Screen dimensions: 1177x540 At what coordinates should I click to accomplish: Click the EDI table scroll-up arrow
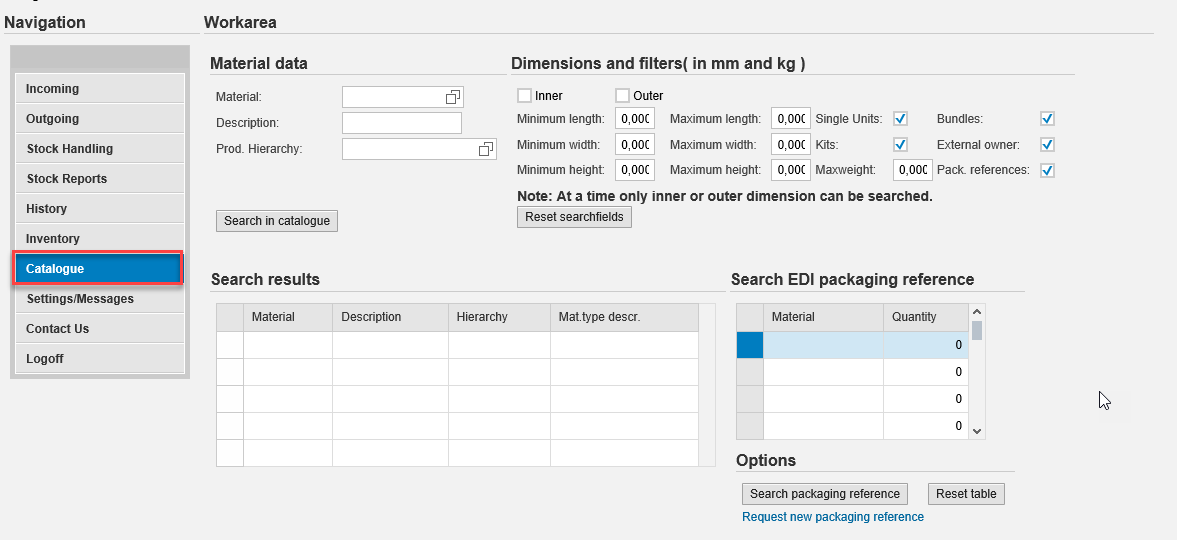coord(977,311)
